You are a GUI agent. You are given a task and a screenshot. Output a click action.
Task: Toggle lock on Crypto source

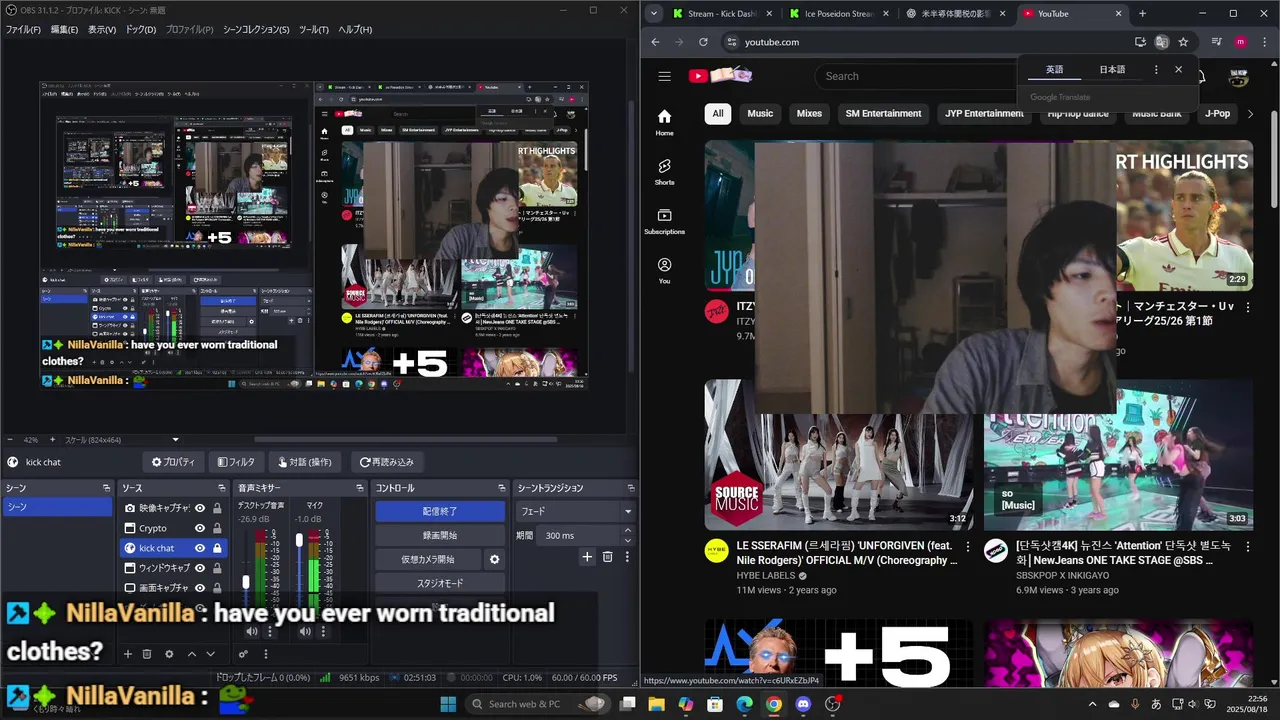pyautogui.click(x=217, y=528)
